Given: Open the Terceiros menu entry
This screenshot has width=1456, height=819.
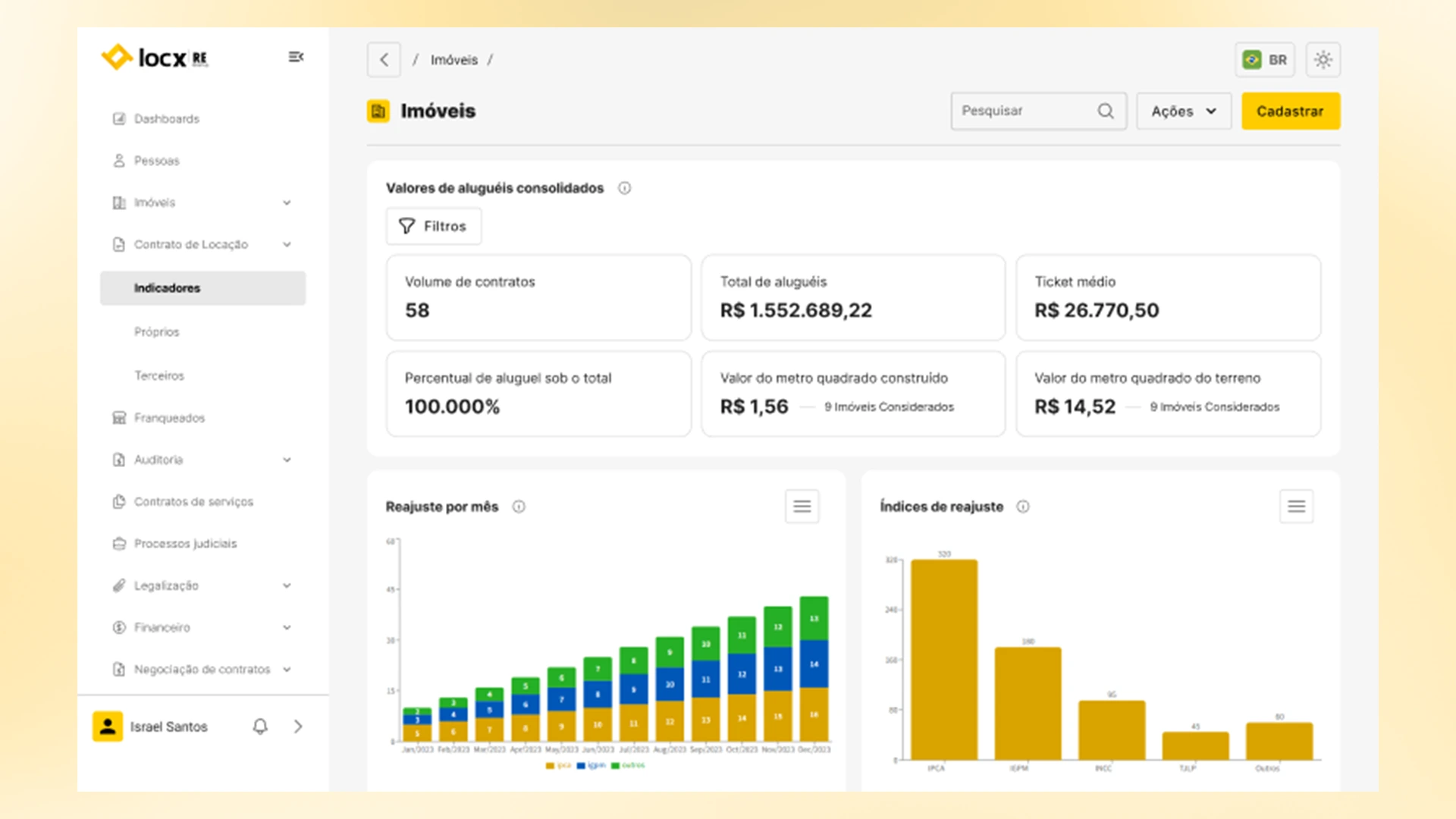Looking at the screenshot, I should click(159, 375).
